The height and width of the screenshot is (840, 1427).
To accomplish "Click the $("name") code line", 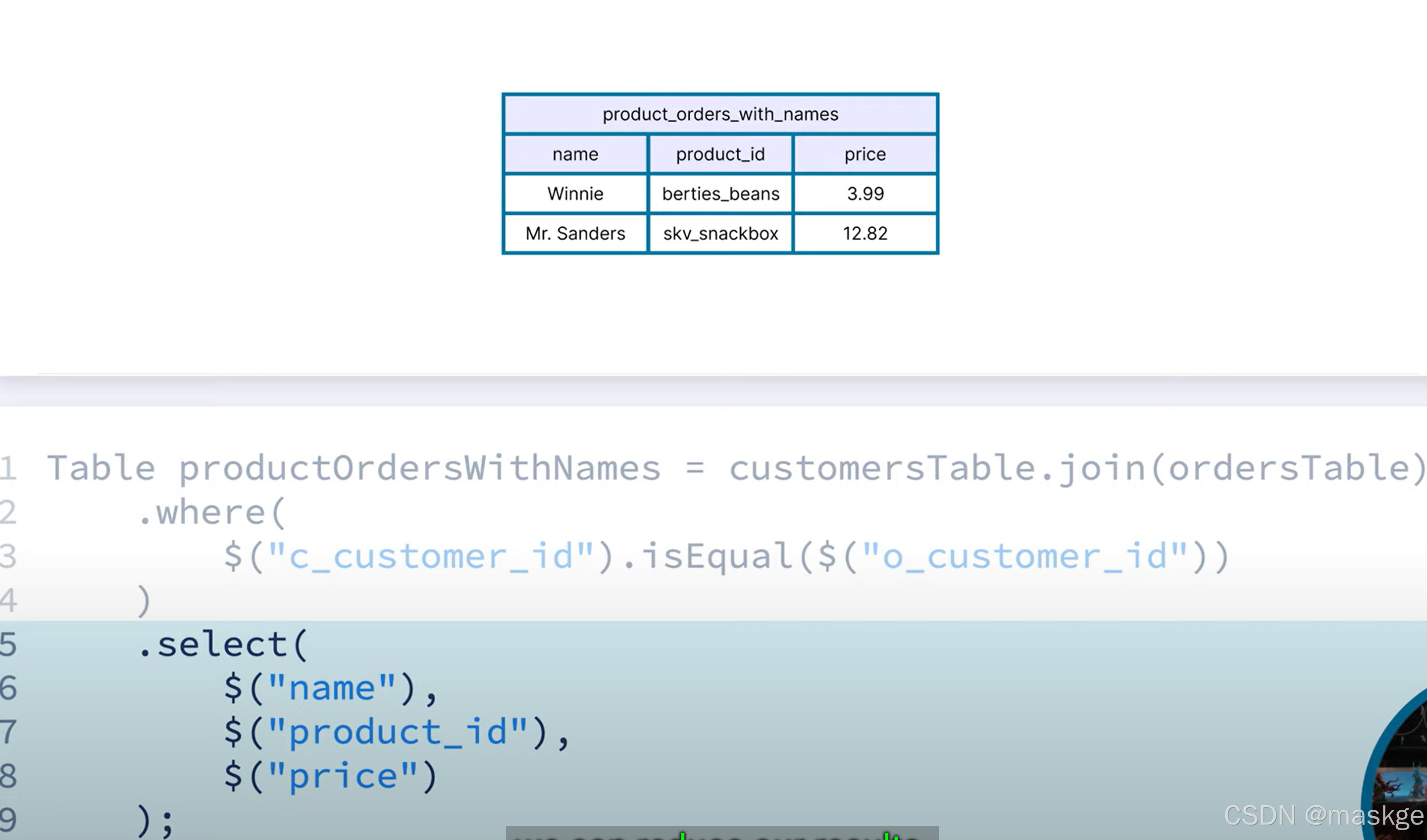I will point(330,690).
